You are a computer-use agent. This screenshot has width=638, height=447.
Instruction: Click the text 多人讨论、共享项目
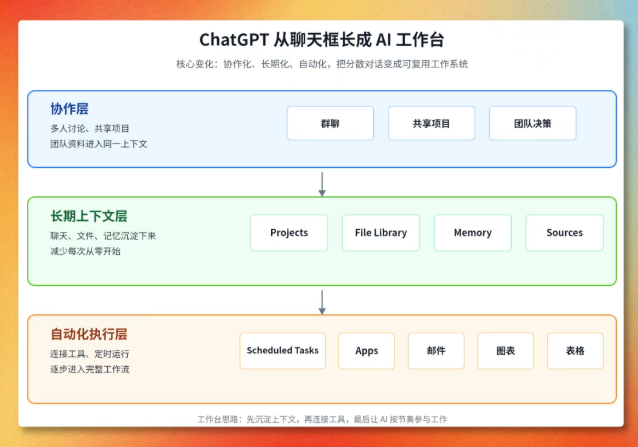tap(90, 129)
